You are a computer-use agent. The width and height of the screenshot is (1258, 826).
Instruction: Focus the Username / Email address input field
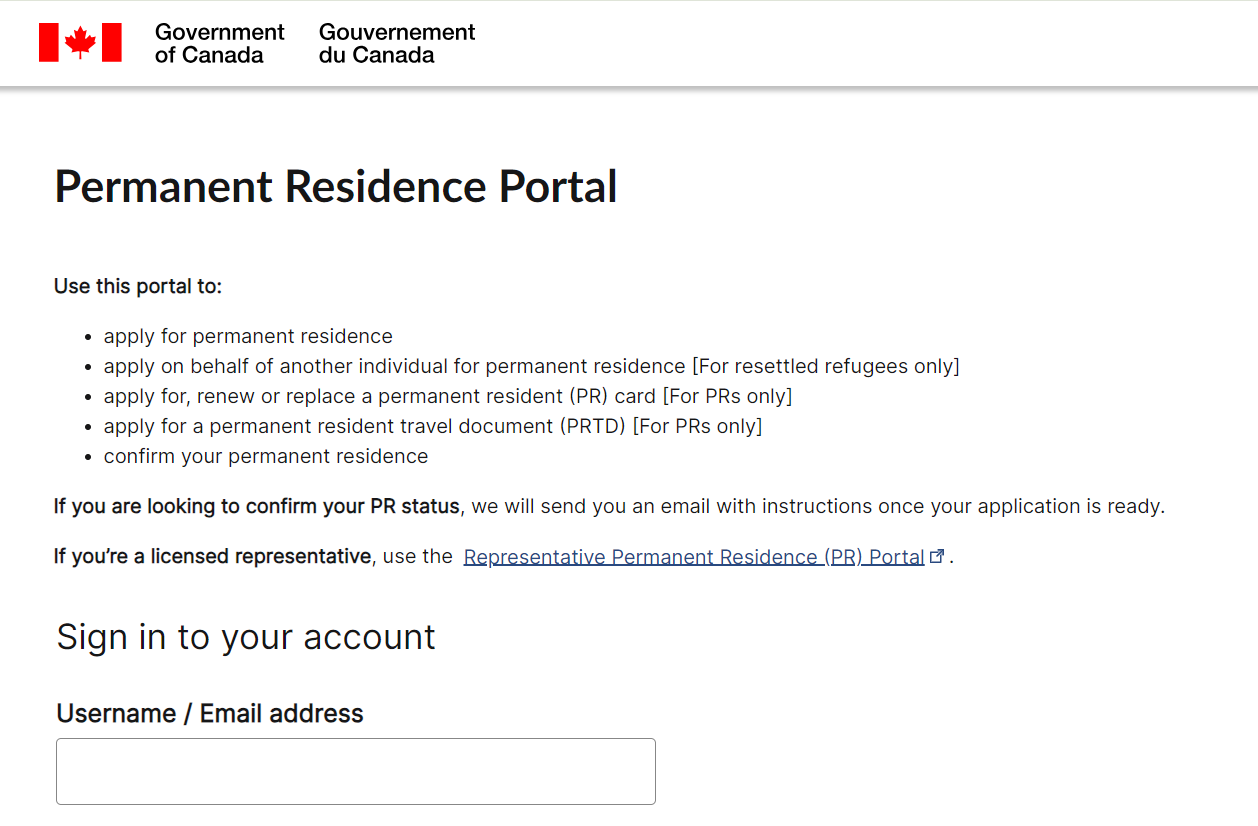[356, 771]
